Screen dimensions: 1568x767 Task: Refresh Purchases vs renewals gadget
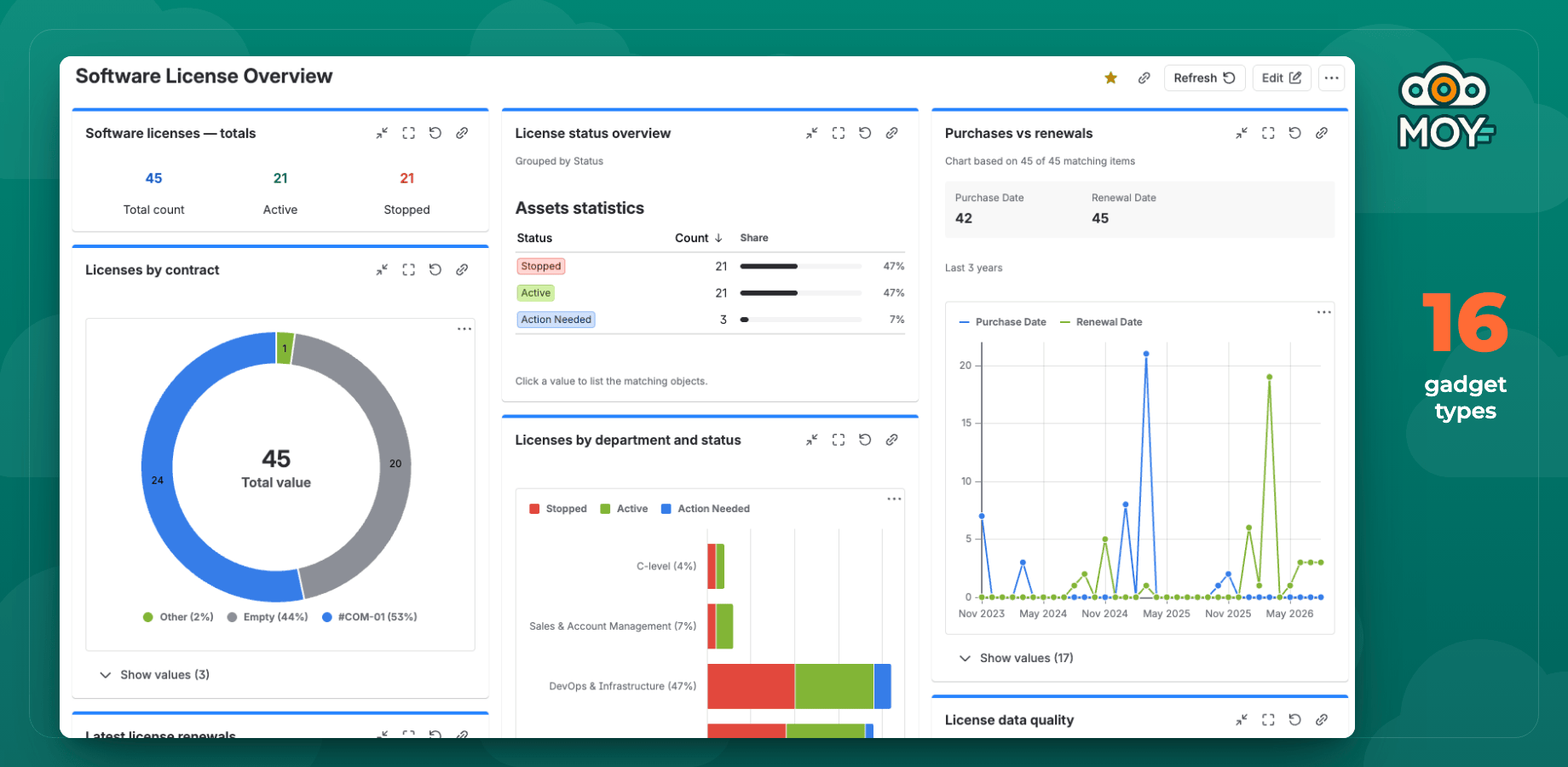pos(1294,133)
